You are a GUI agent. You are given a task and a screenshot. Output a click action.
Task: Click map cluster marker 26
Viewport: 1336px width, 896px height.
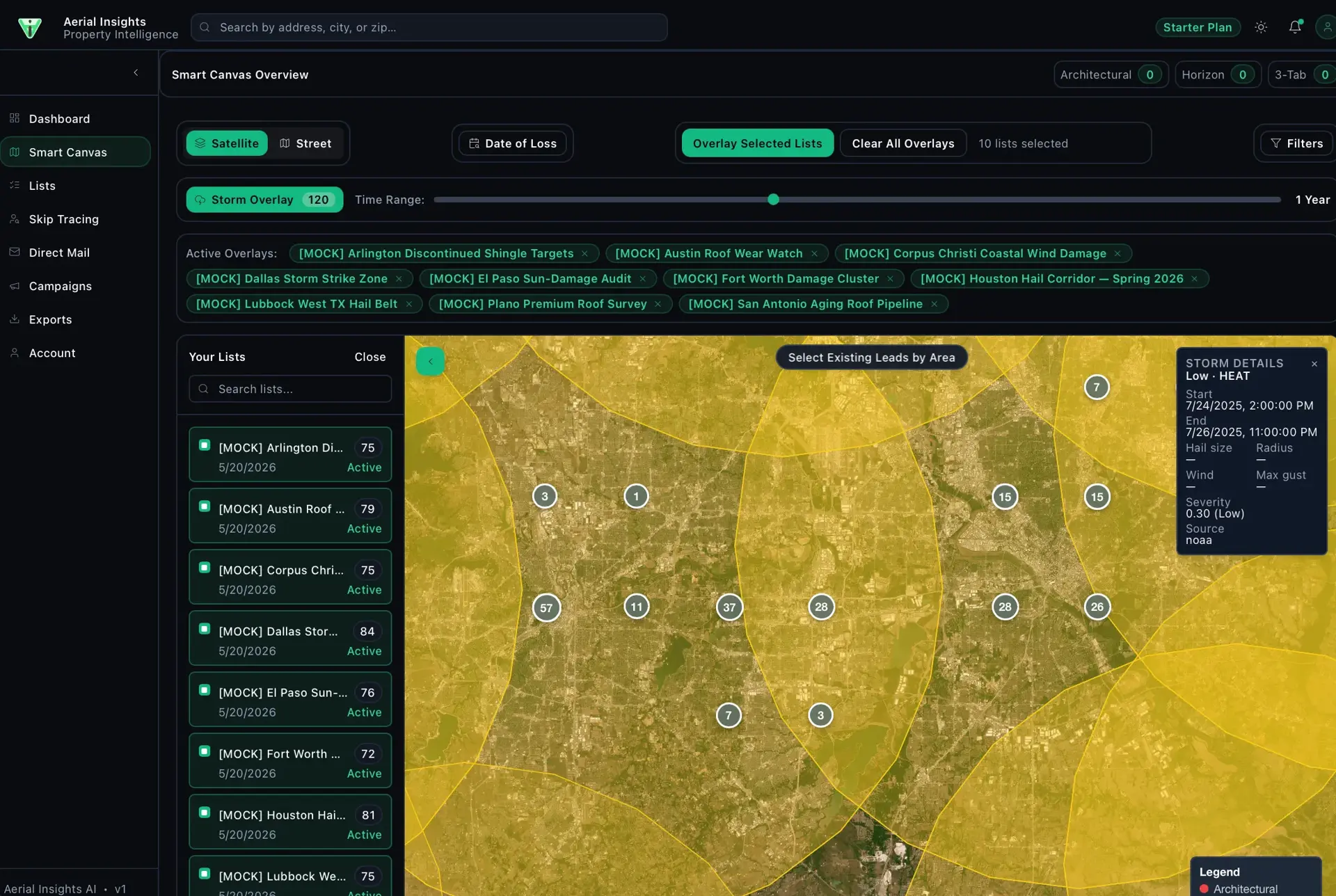pos(1097,607)
